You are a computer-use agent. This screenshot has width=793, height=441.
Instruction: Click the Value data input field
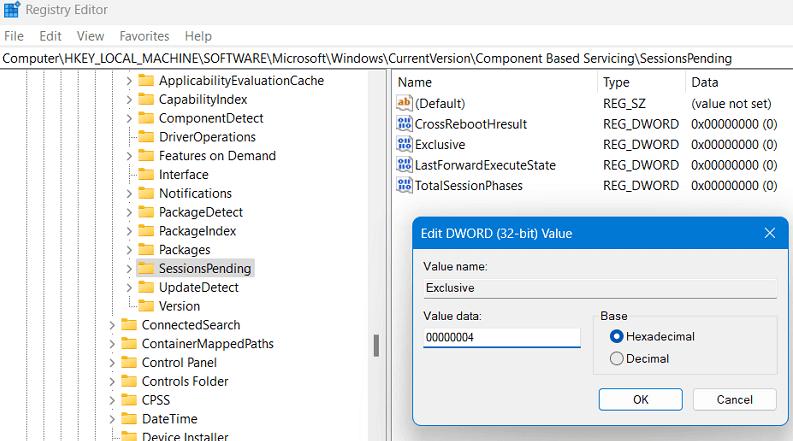[502, 337]
